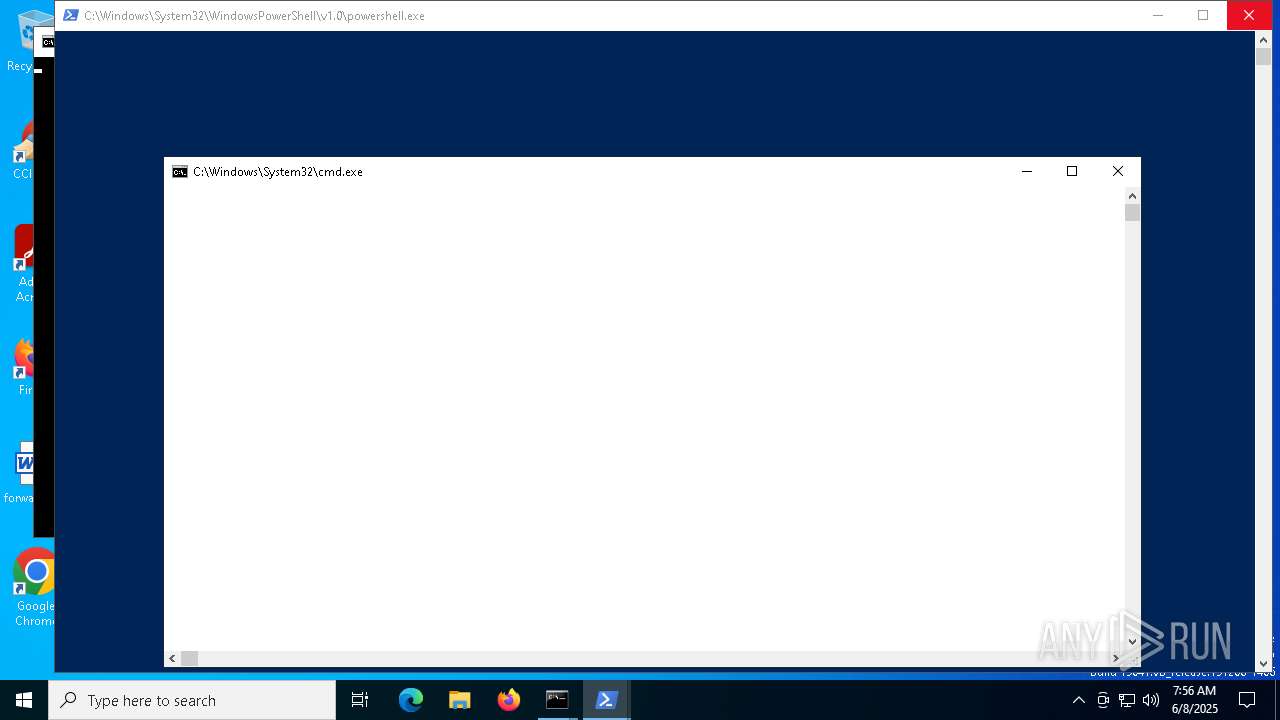1280x720 pixels.
Task: Maximize the cmd.exe window
Action: pos(1072,171)
